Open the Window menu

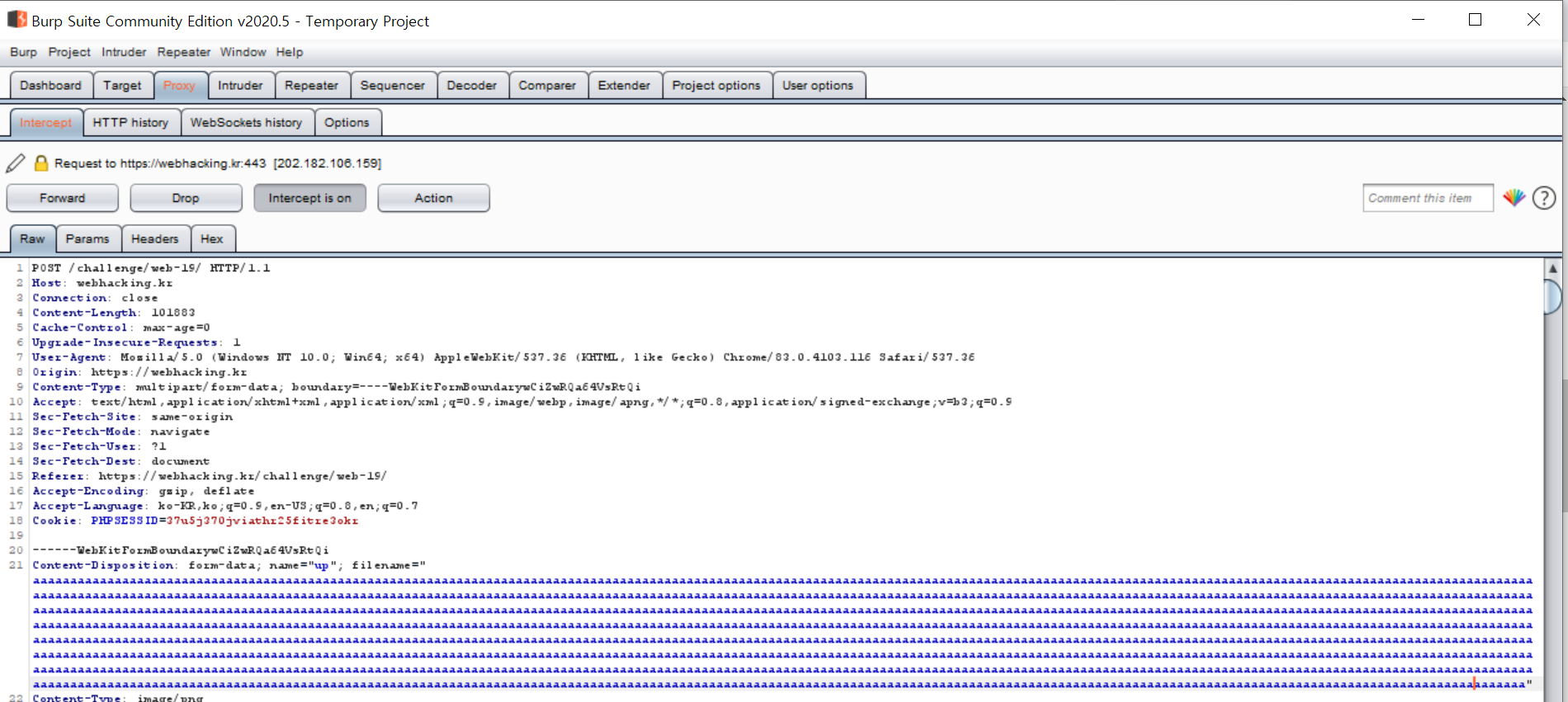tap(243, 52)
